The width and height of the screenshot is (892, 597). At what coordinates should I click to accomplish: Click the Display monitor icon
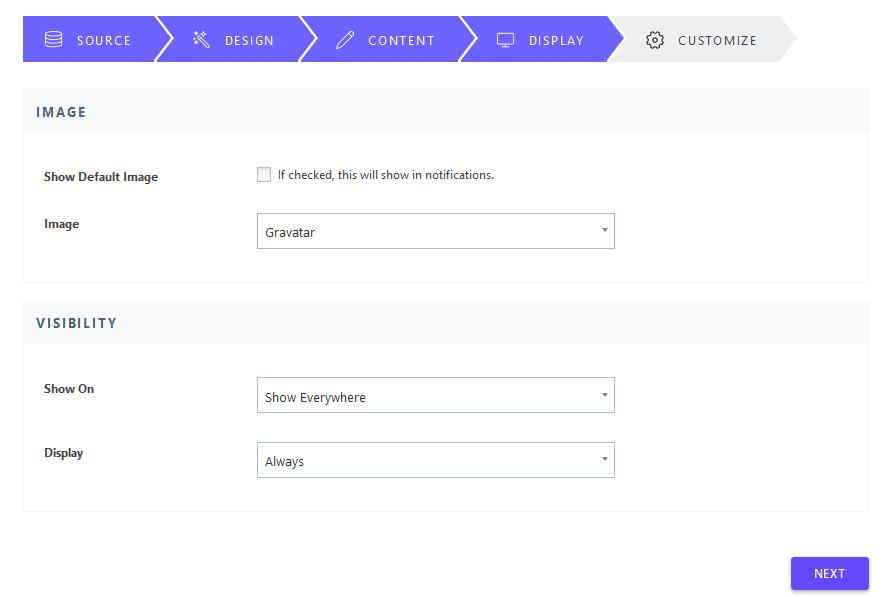pyautogui.click(x=505, y=40)
